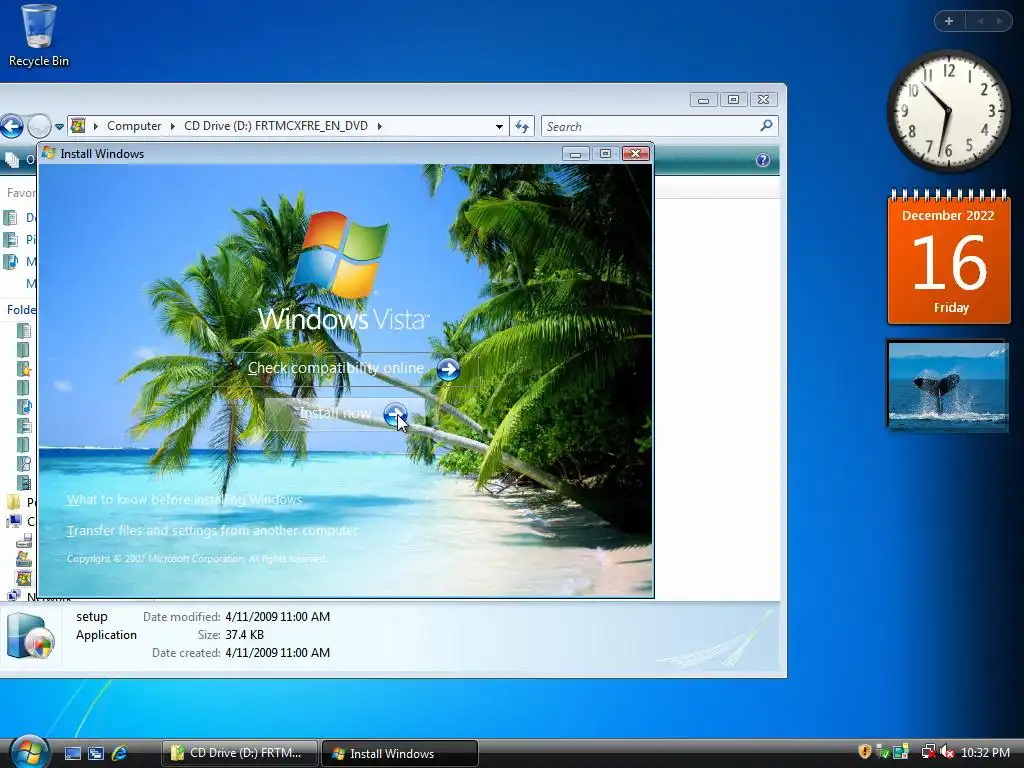The image size is (1024, 768).
Task: Click the December 2022 calendar gadget
Action: pos(949,257)
